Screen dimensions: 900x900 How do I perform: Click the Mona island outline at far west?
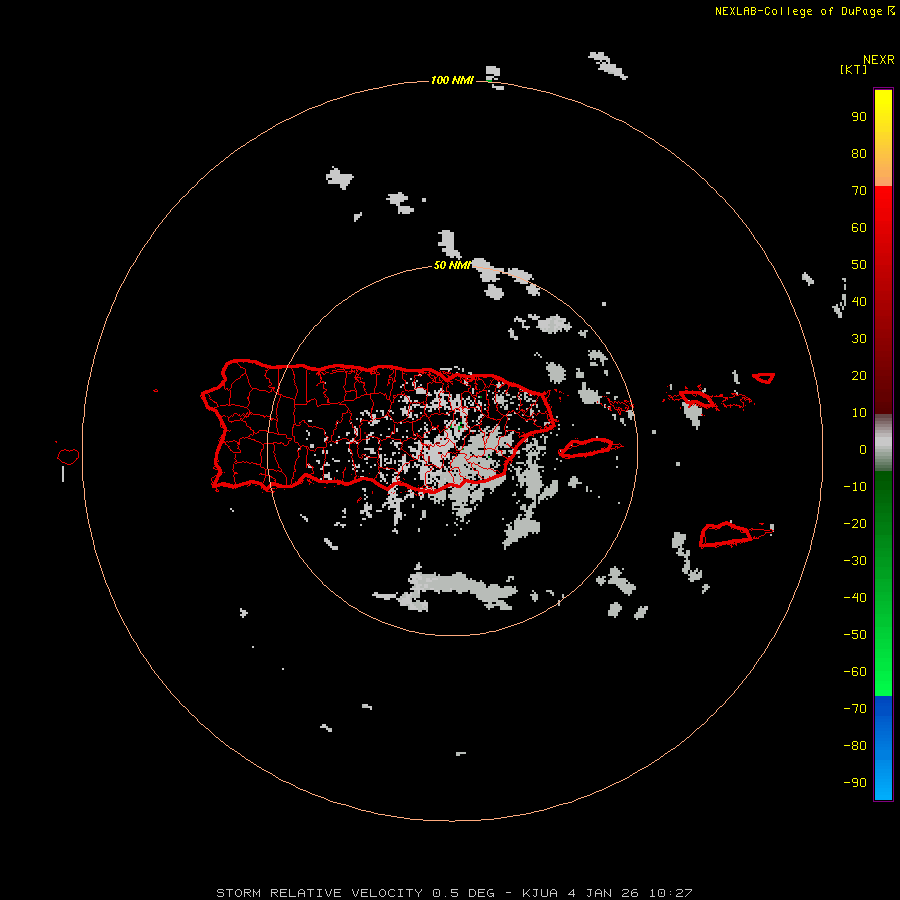point(68,456)
